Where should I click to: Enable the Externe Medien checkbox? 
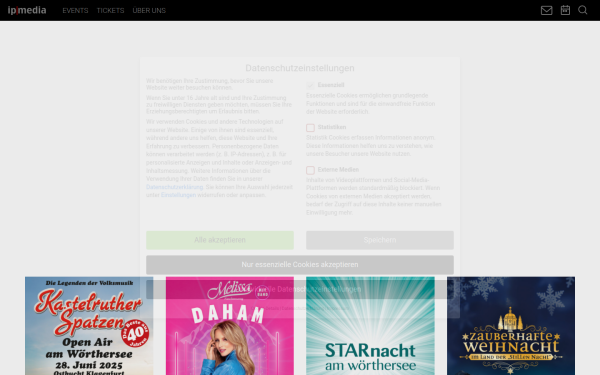point(310,170)
